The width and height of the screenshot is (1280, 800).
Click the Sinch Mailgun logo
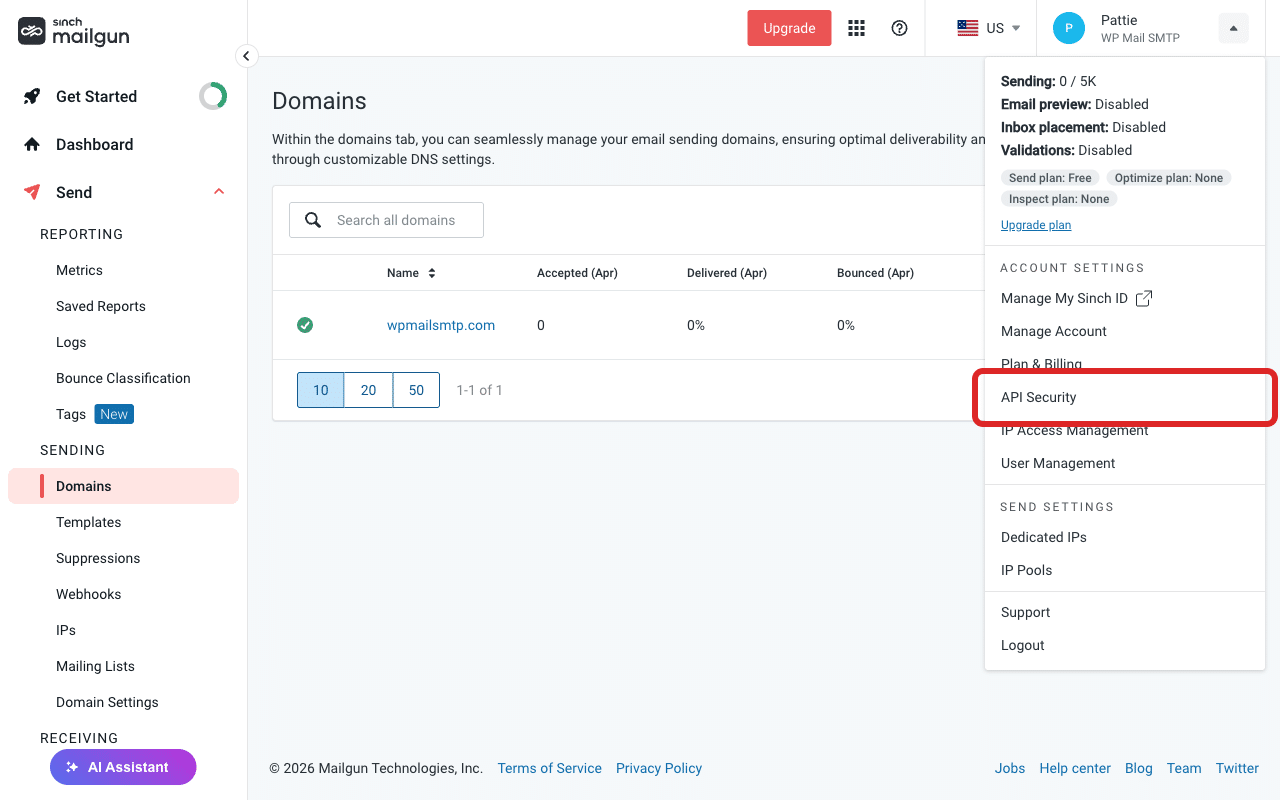[x=74, y=32]
